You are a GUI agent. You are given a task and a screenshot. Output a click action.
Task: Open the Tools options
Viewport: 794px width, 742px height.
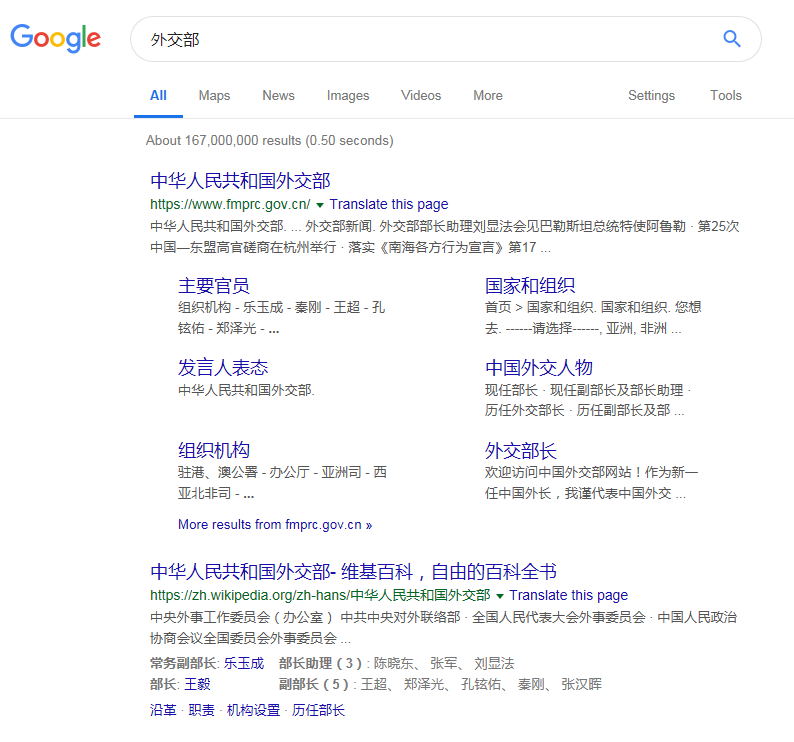click(726, 96)
